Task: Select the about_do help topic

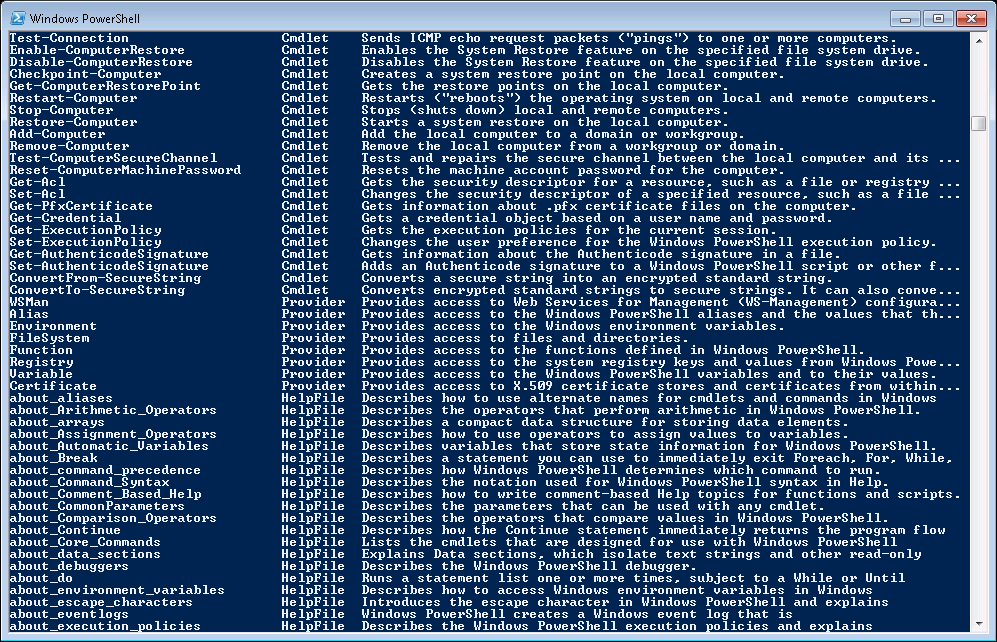Action: 41,578
